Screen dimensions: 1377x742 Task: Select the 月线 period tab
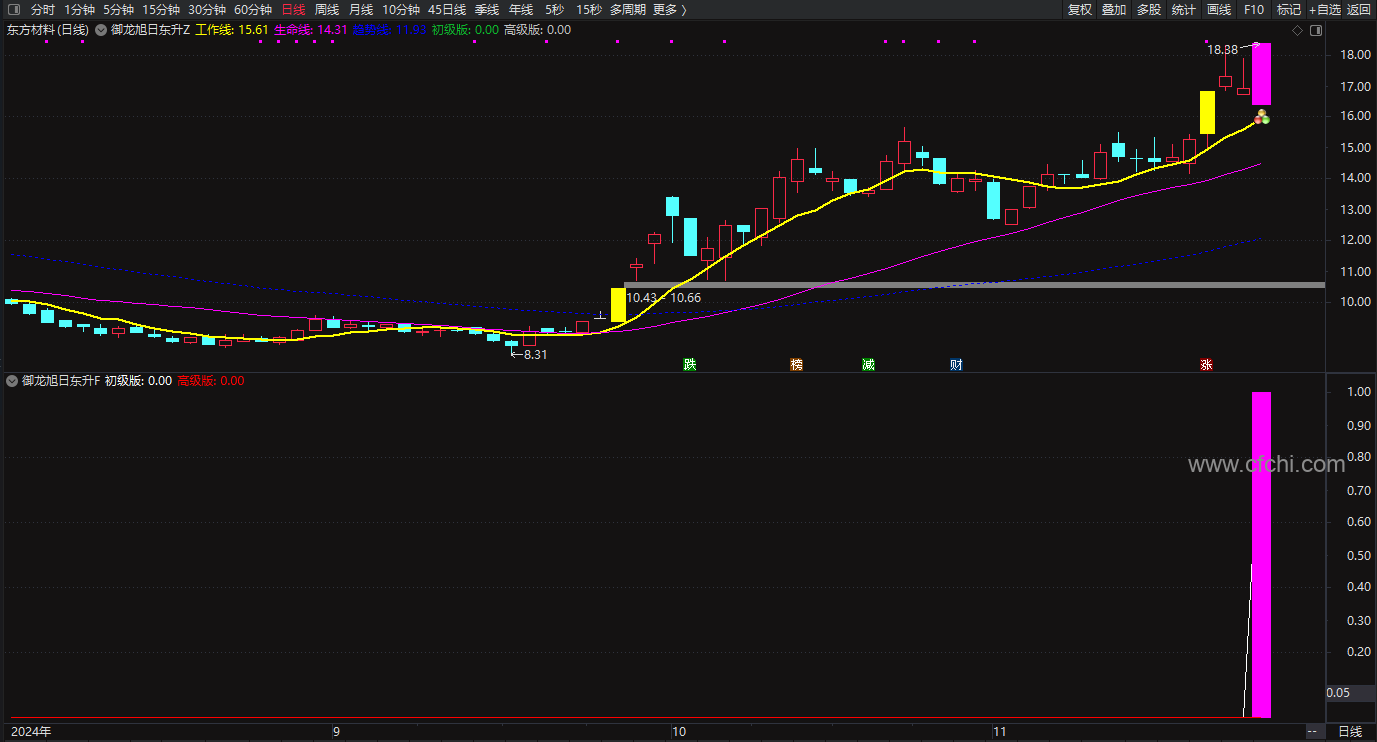coord(361,9)
